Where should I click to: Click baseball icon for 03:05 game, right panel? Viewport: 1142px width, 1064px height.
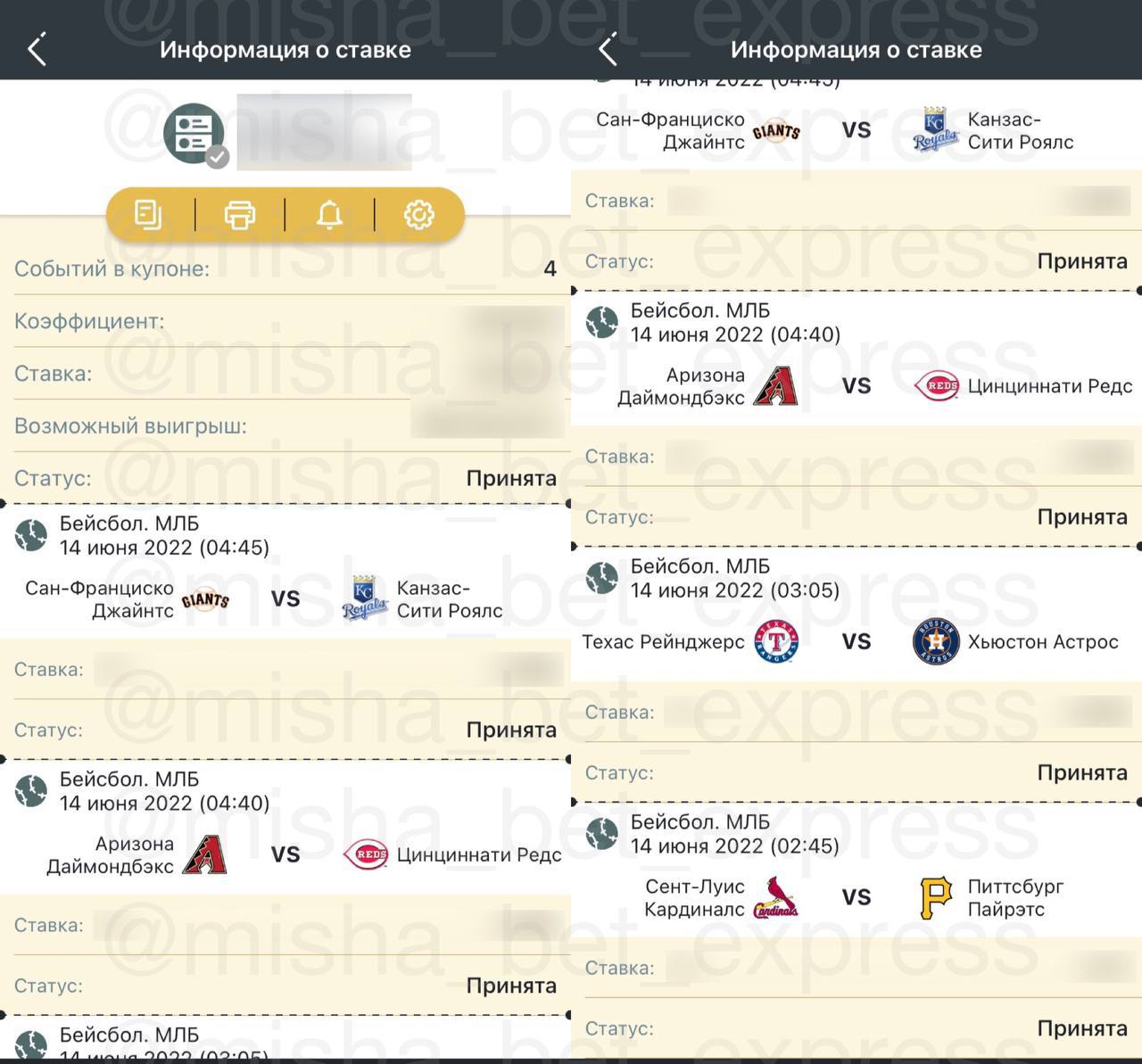pos(602,578)
